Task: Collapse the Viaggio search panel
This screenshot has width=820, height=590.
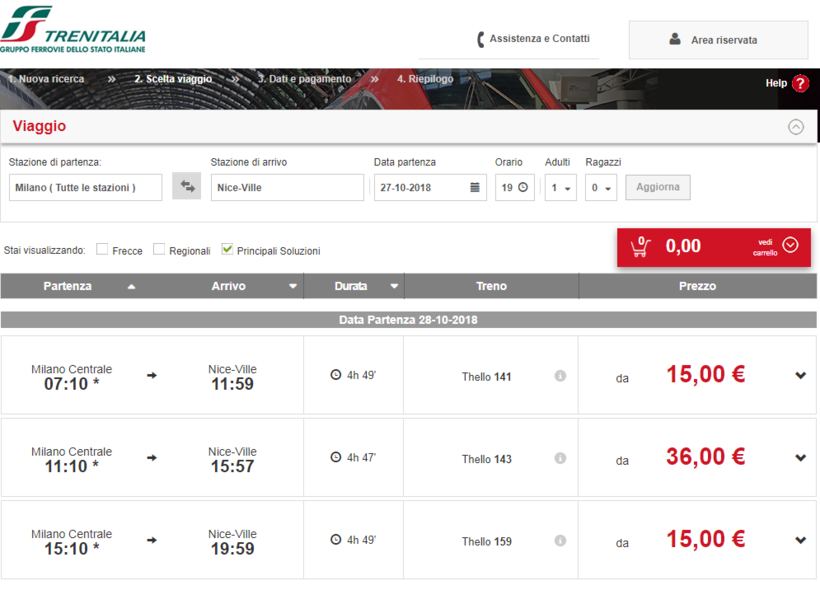Action: (x=796, y=127)
